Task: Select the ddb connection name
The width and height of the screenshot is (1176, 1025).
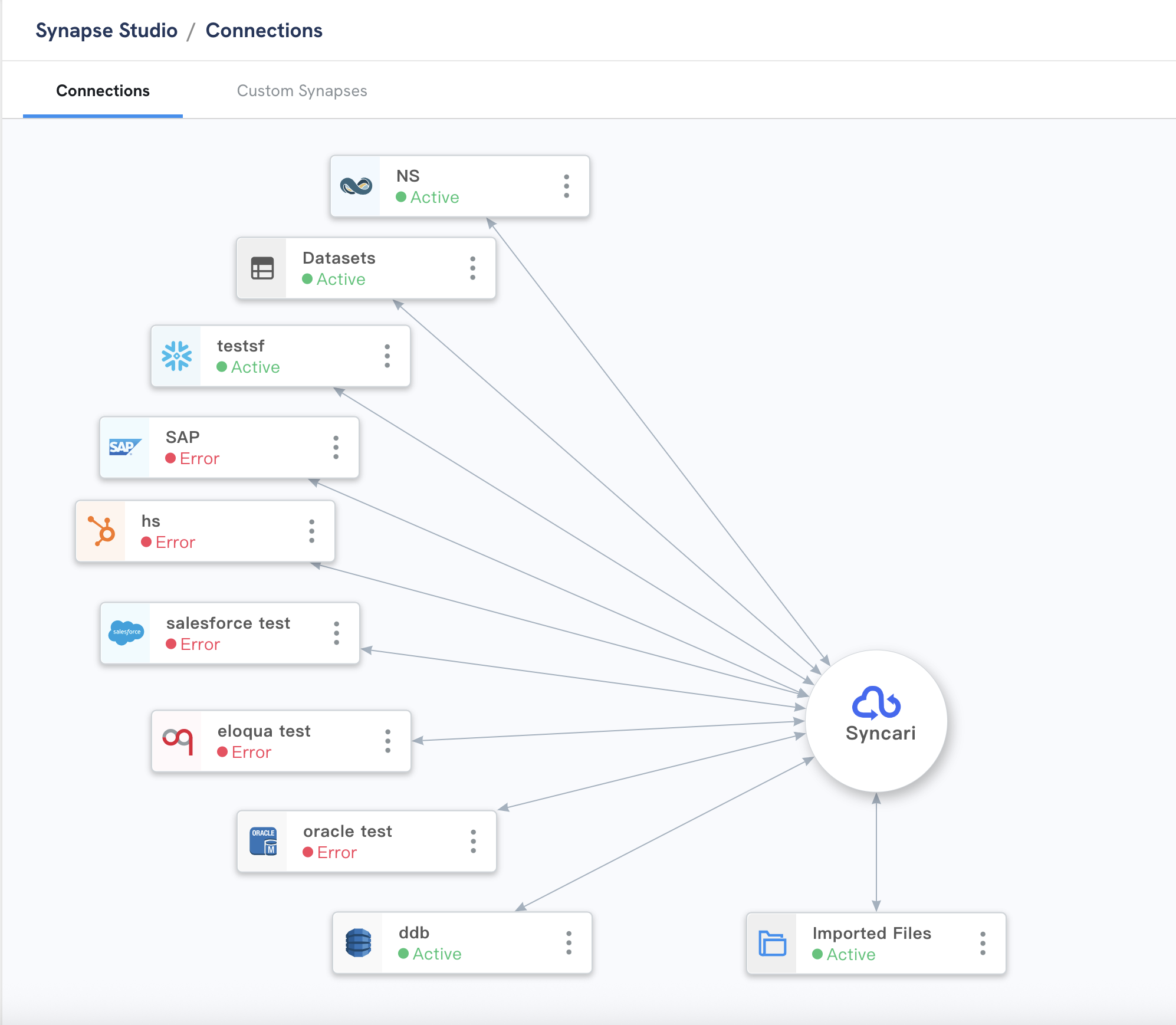Action: coord(413,932)
